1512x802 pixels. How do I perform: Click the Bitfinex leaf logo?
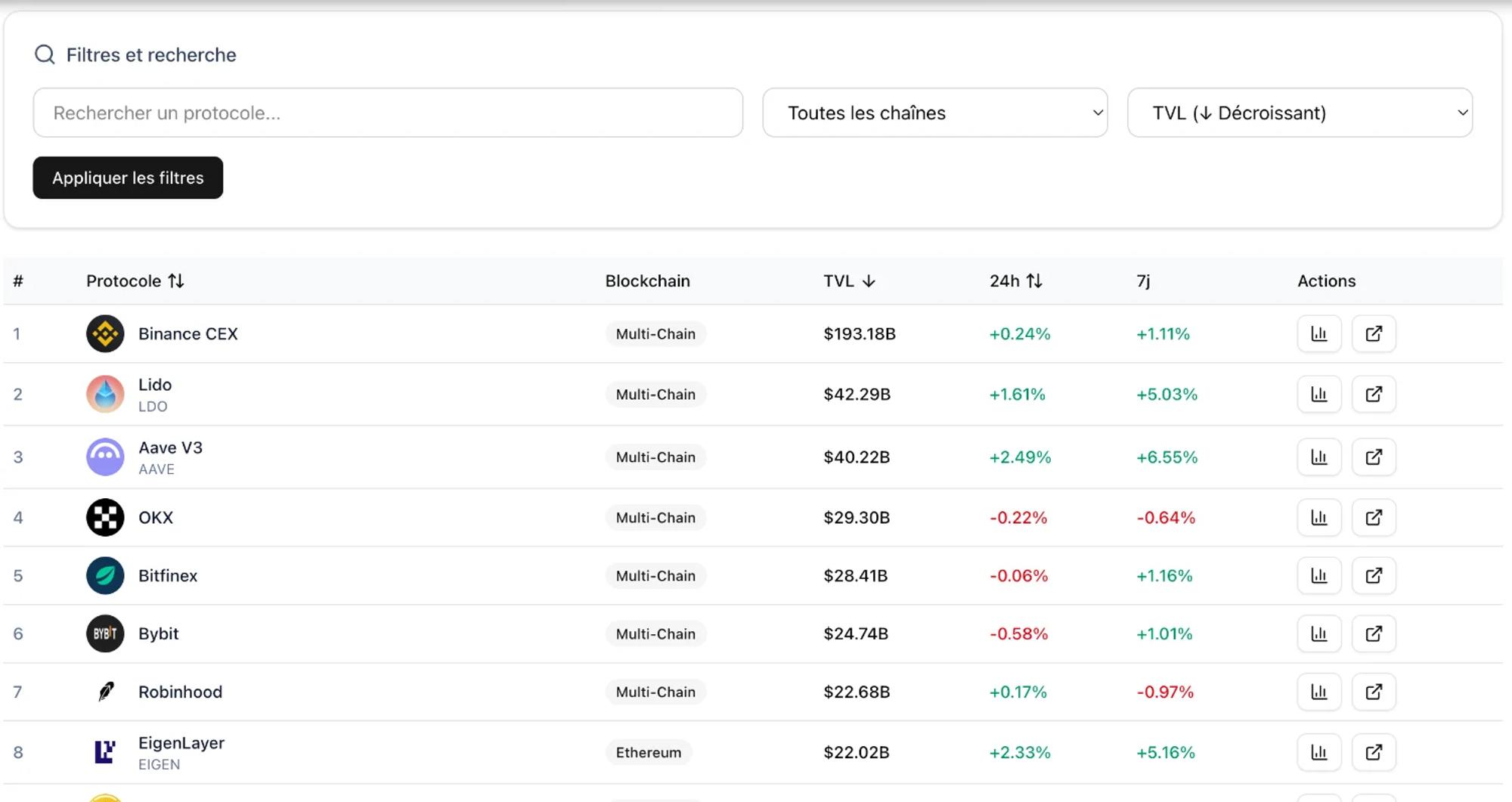click(105, 575)
